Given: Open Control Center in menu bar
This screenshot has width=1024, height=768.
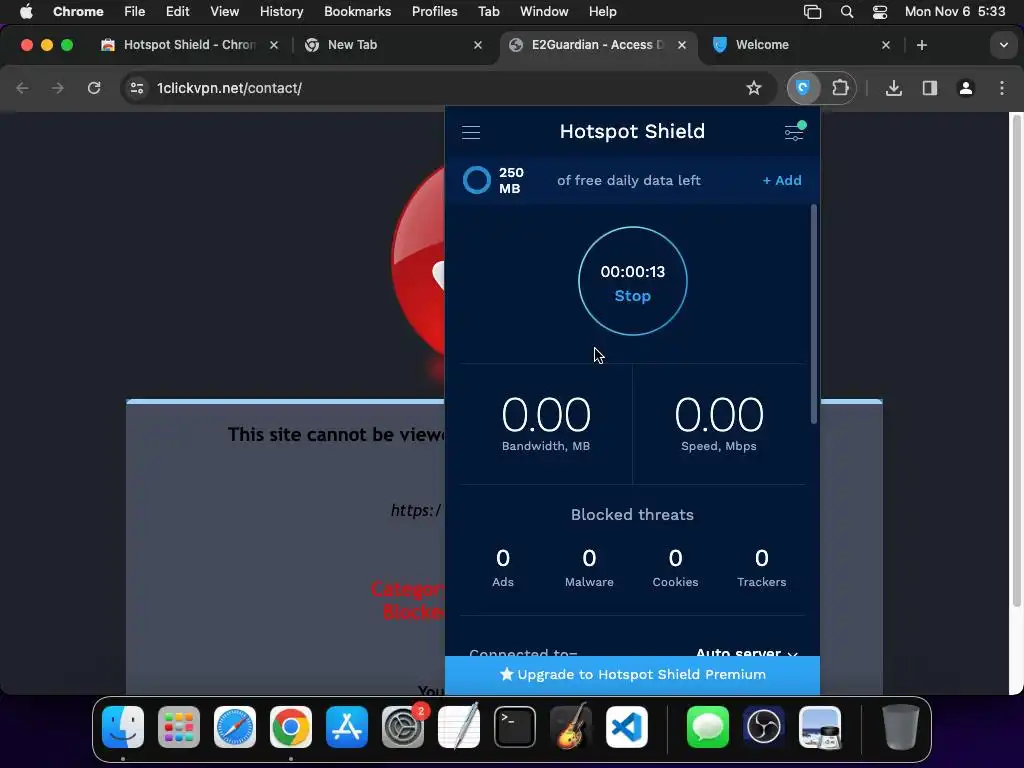Looking at the screenshot, I should point(880,12).
